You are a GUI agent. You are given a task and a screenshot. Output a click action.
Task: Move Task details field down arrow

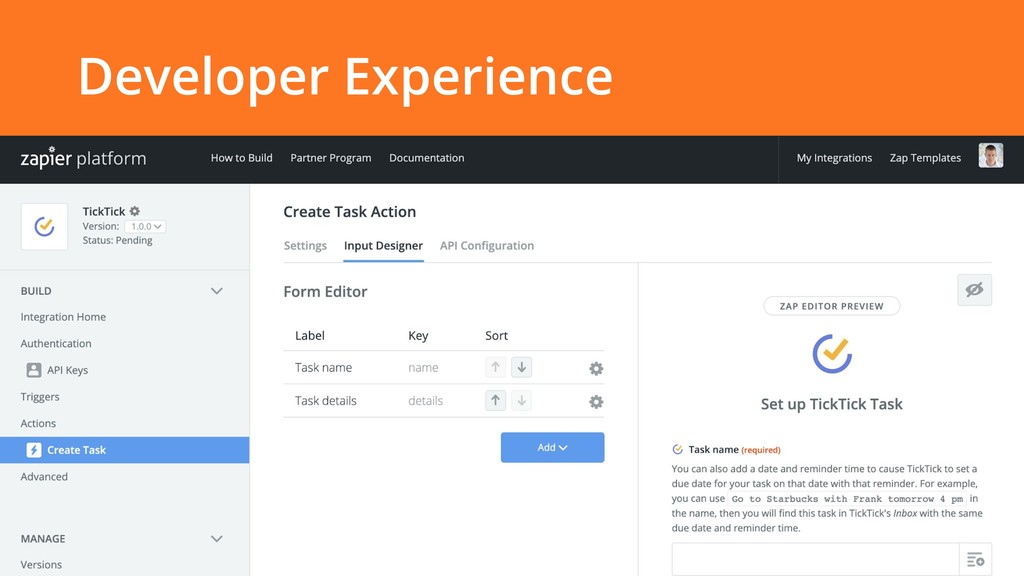pos(521,400)
